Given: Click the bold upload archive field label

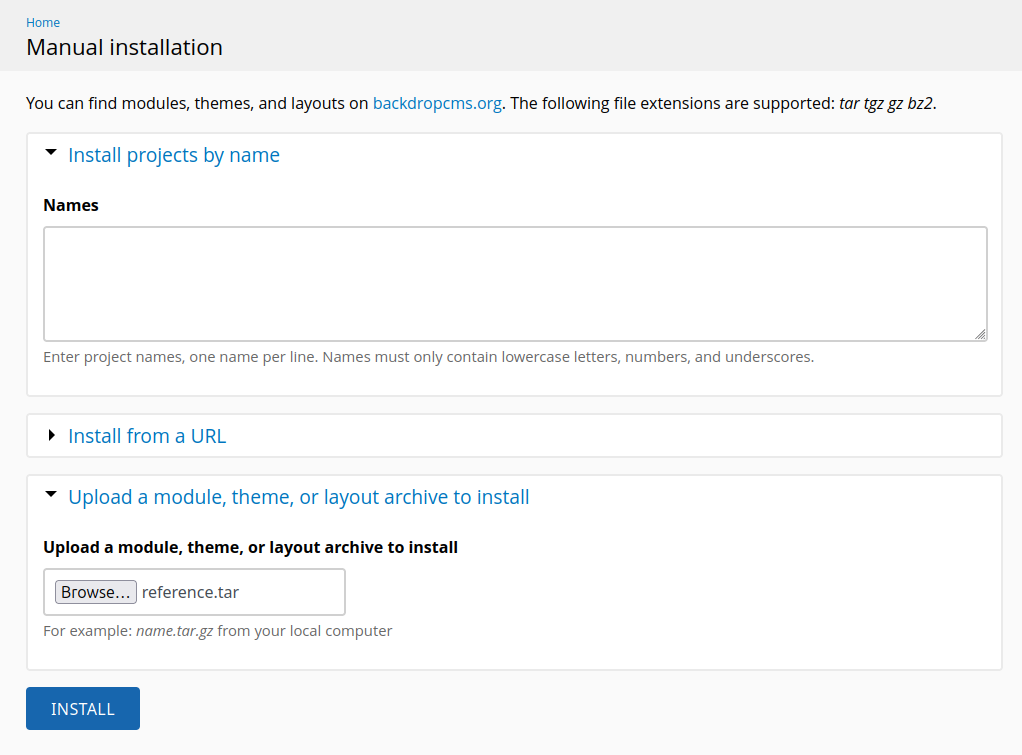Looking at the screenshot, I should point(250,547).
